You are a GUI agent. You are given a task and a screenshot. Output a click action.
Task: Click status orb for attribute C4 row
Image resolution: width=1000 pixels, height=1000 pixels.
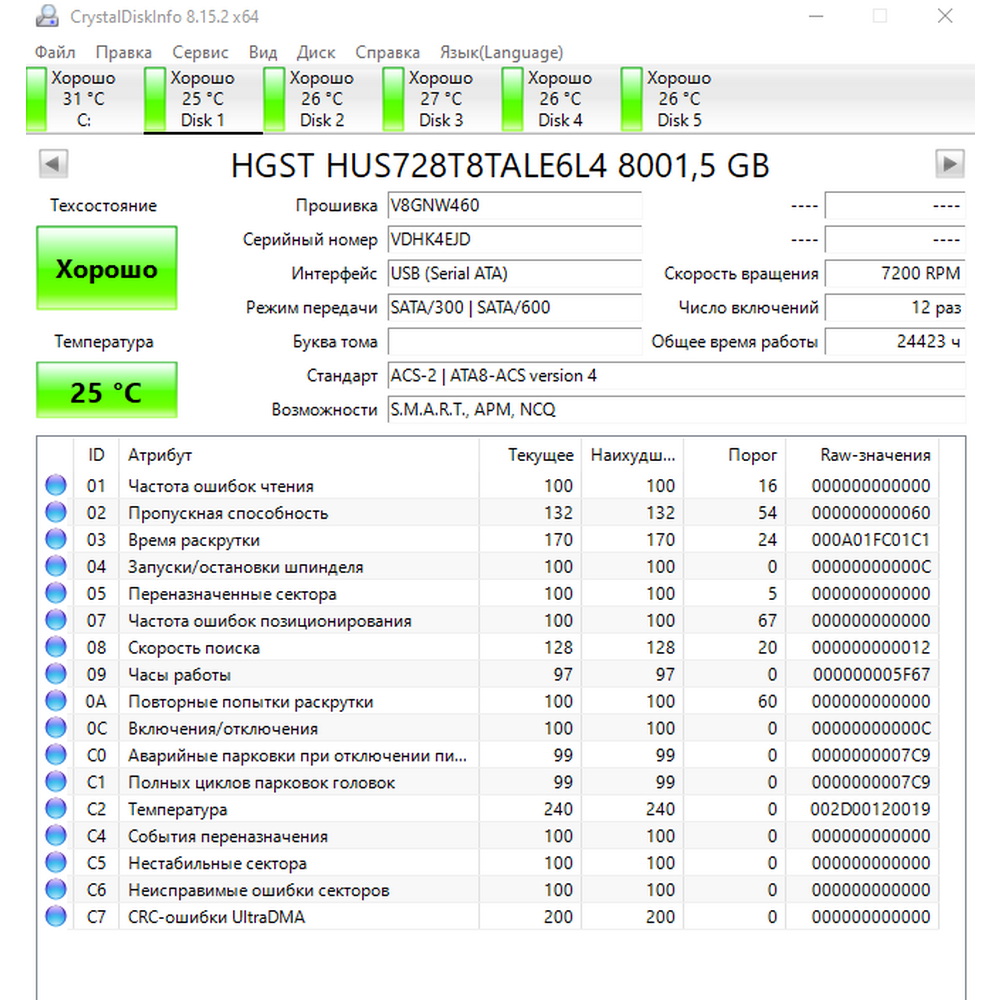pos(56,835)
